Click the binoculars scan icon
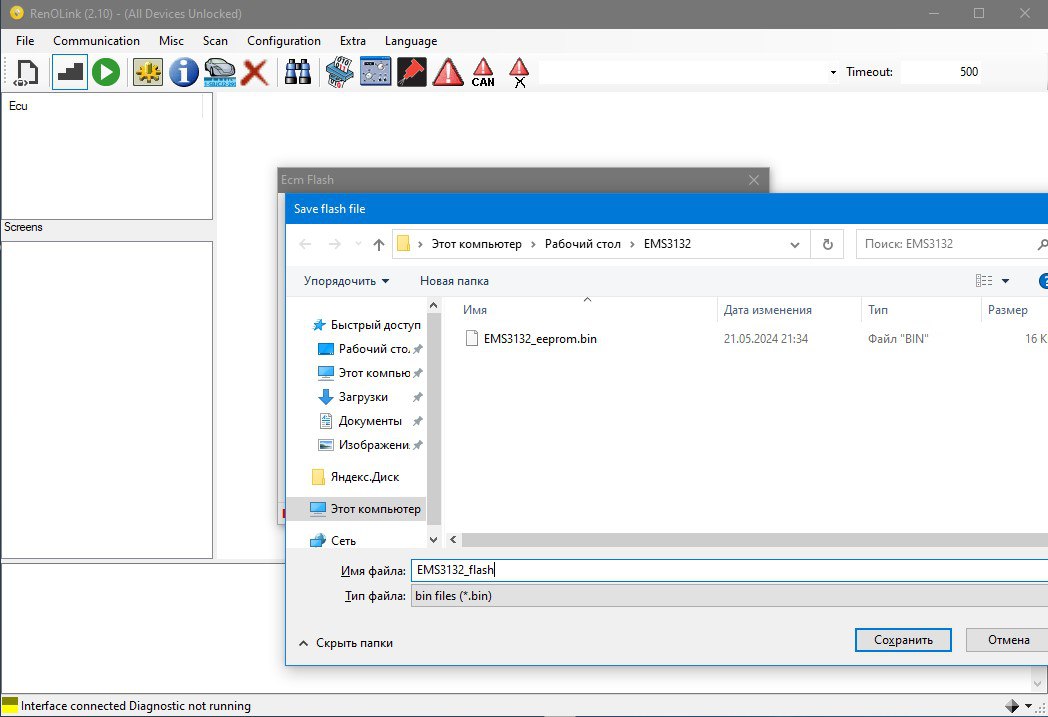Viewport: 1048px width, 717px height. click(x=298, y=72)
